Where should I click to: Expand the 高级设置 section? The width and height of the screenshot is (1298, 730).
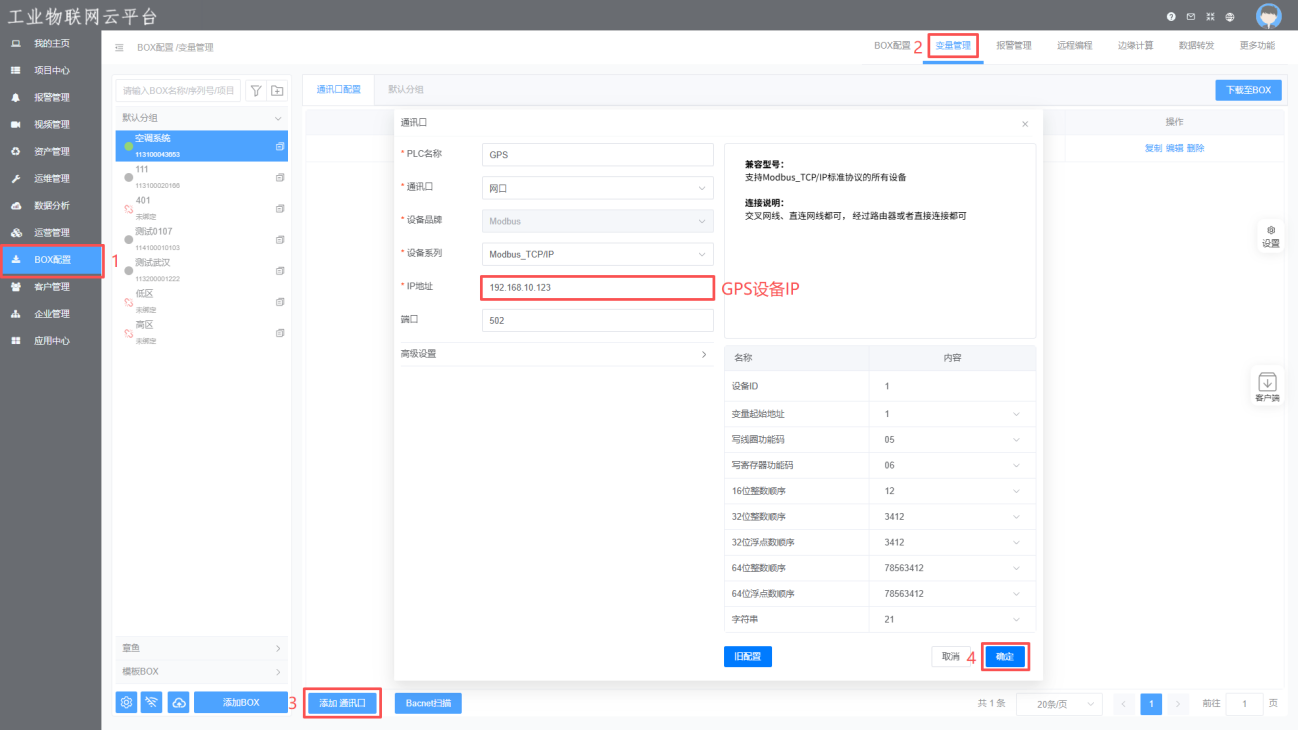554,354
